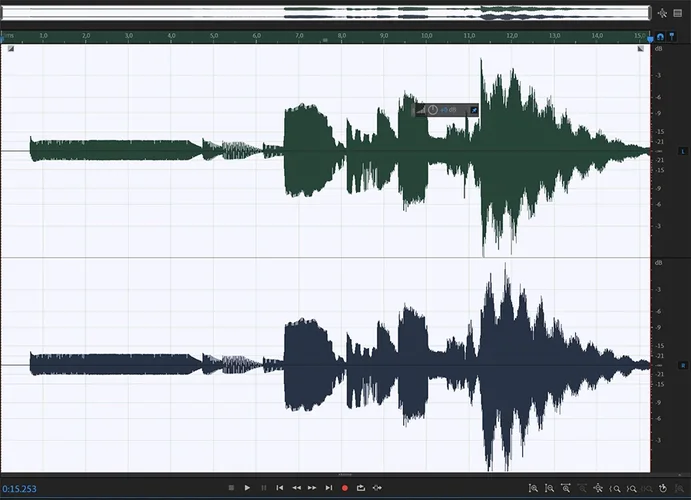Toggle Loop Playback in the transport
Screen dimensions: 691x500
(361, 488)
